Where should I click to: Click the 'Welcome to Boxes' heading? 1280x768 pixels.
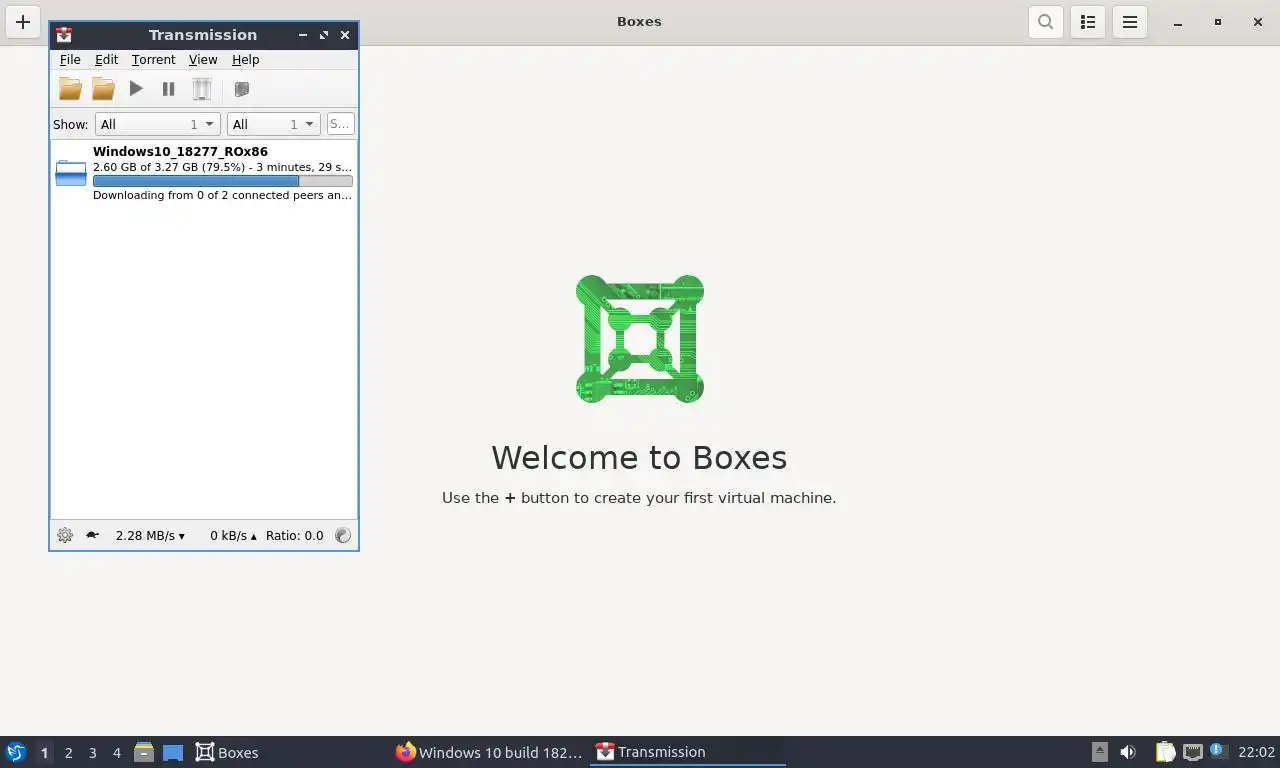639,457
